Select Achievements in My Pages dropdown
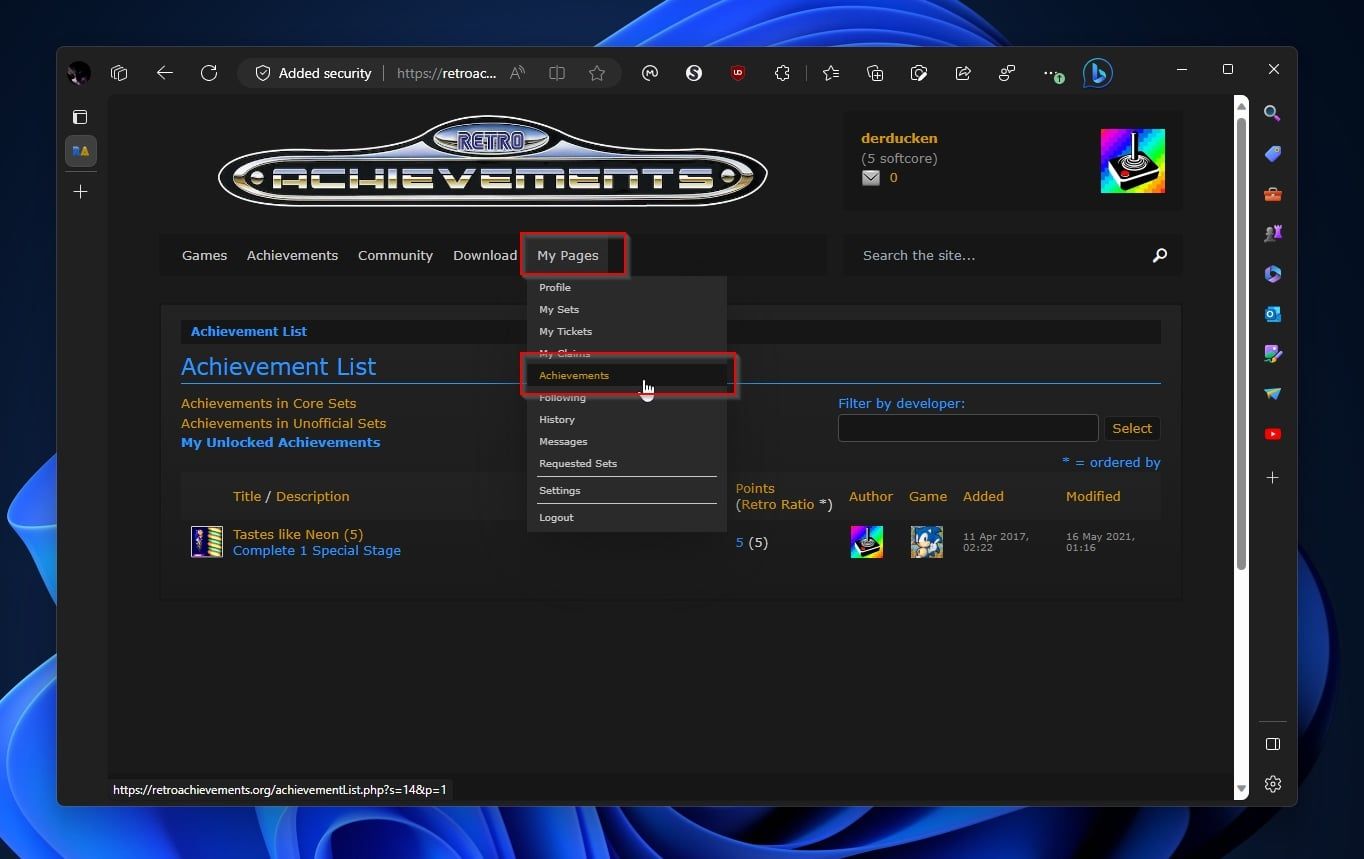Screen dimensions: 1364x859 574,376
